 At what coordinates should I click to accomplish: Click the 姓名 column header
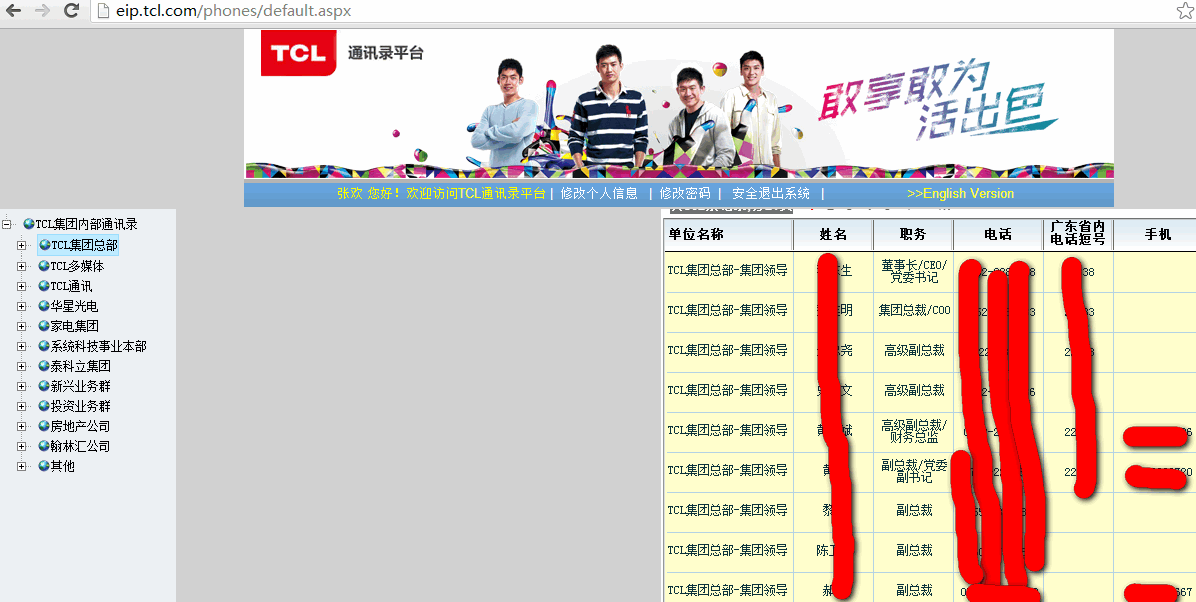[x=834, y=235]
